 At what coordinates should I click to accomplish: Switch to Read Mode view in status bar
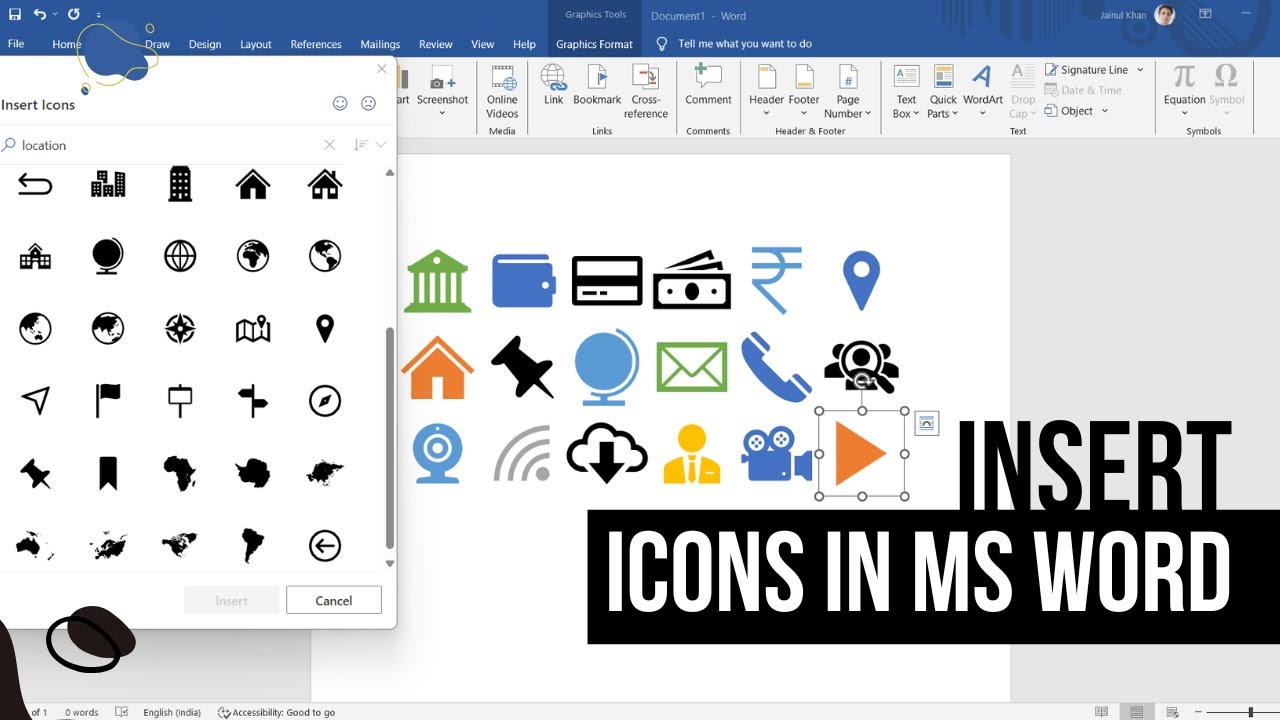tap(1101, 712)
